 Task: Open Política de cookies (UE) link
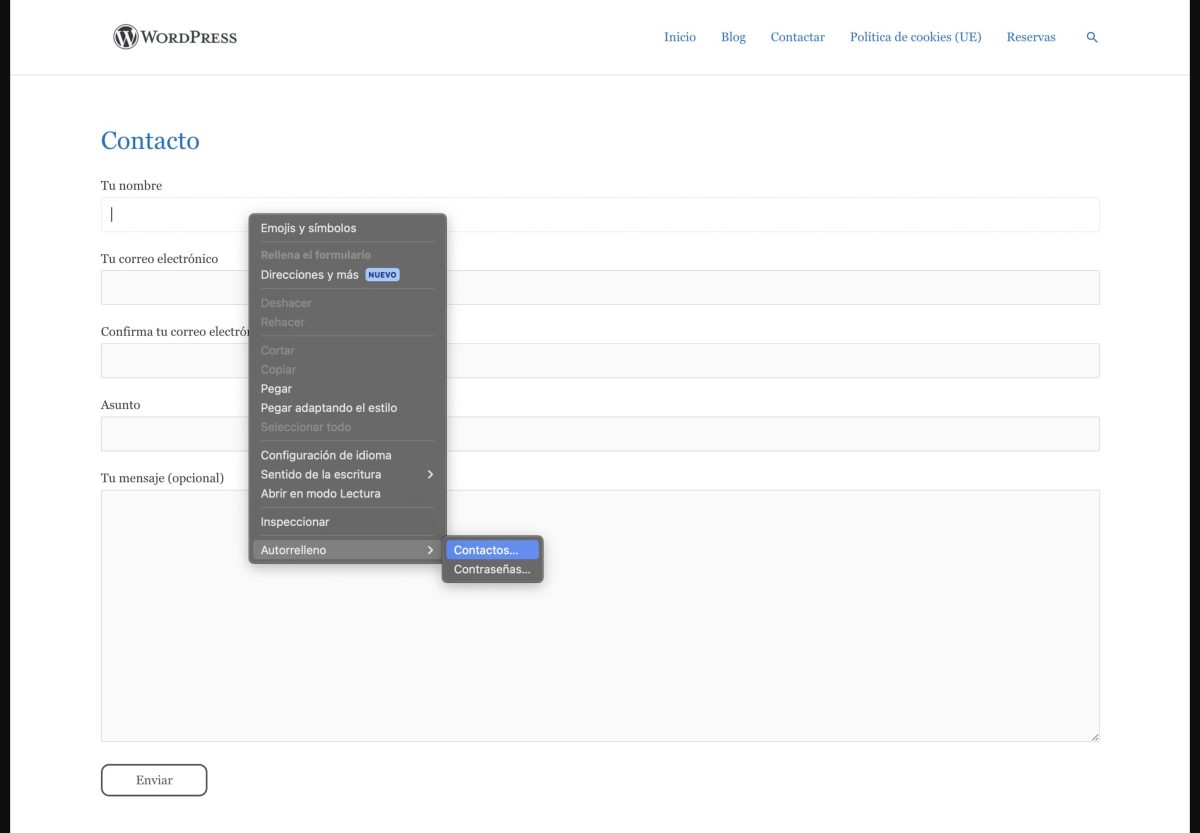915,37
